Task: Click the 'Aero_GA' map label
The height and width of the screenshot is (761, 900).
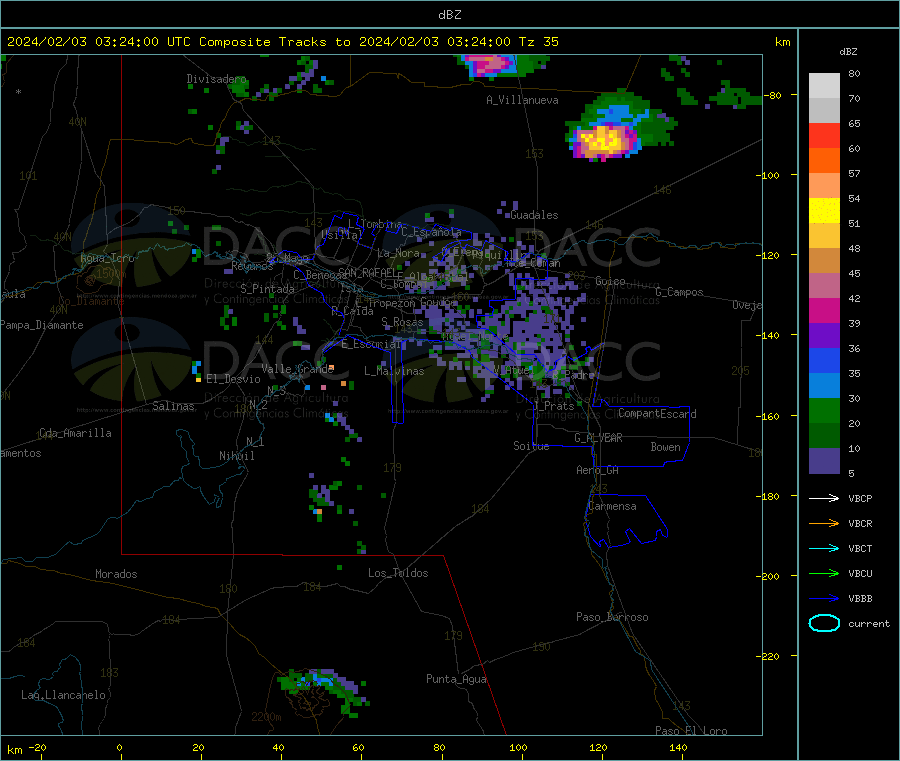Action: point(598,470)
